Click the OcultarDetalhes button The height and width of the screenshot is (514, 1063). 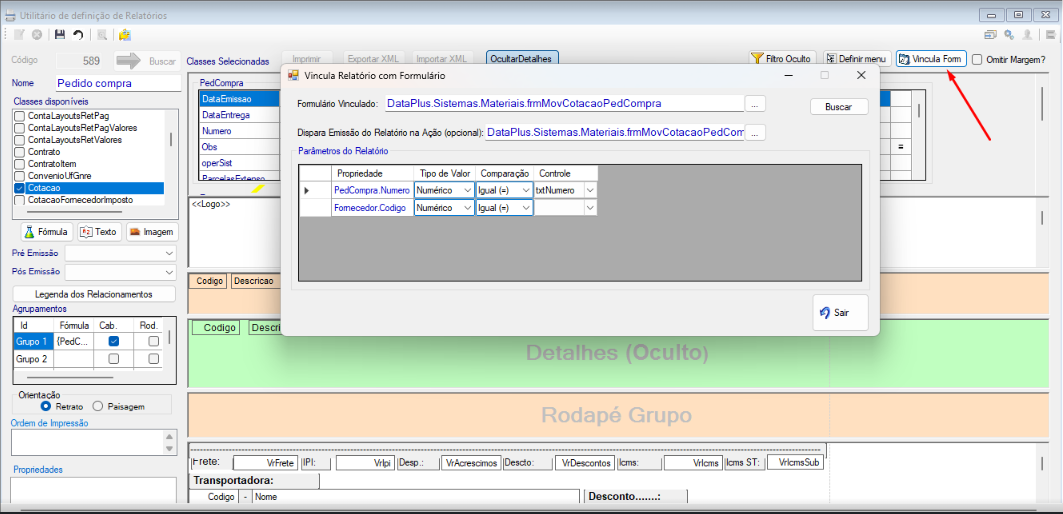click(x=521, y=59)
